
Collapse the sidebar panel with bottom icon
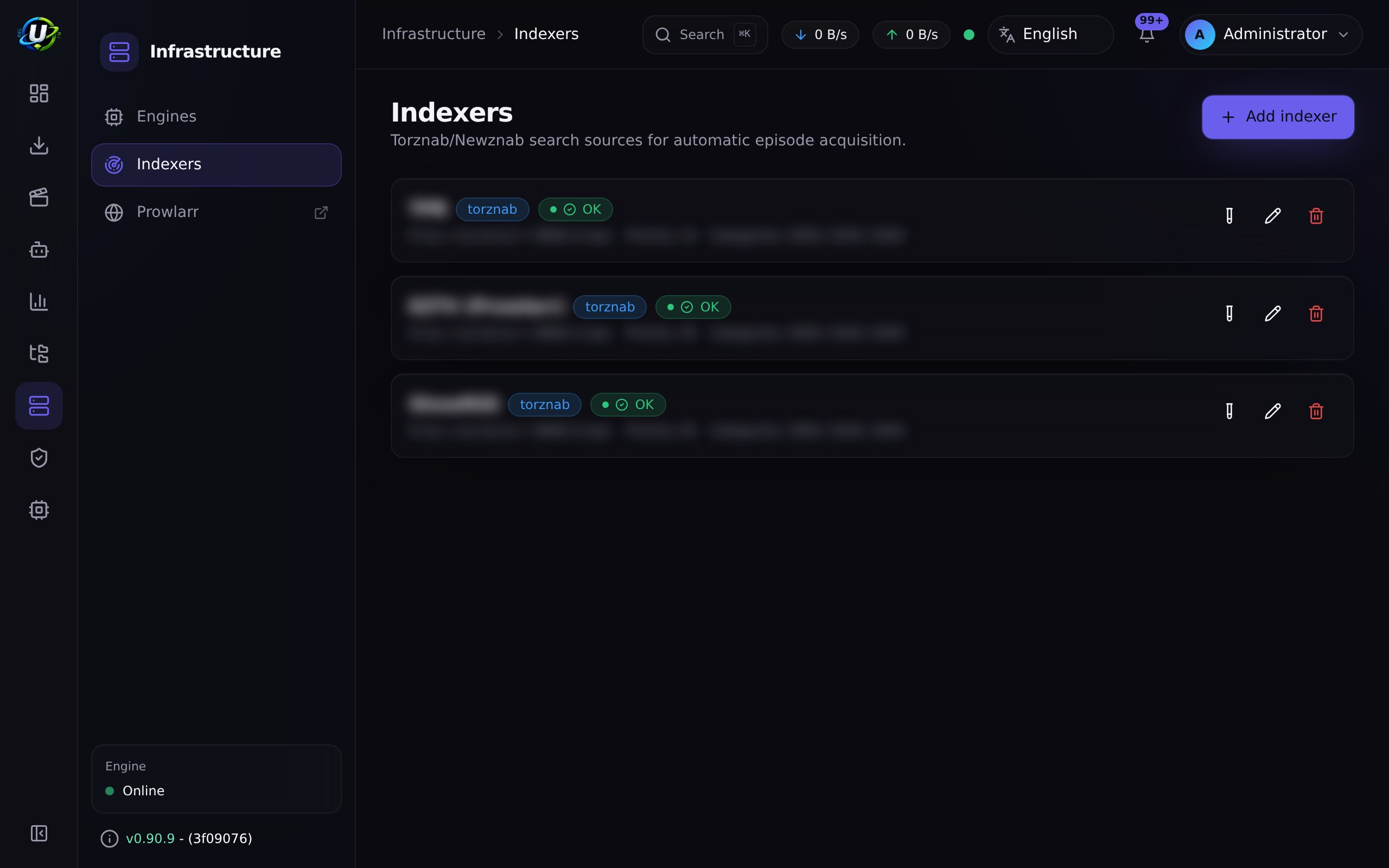tap(39, 833)
